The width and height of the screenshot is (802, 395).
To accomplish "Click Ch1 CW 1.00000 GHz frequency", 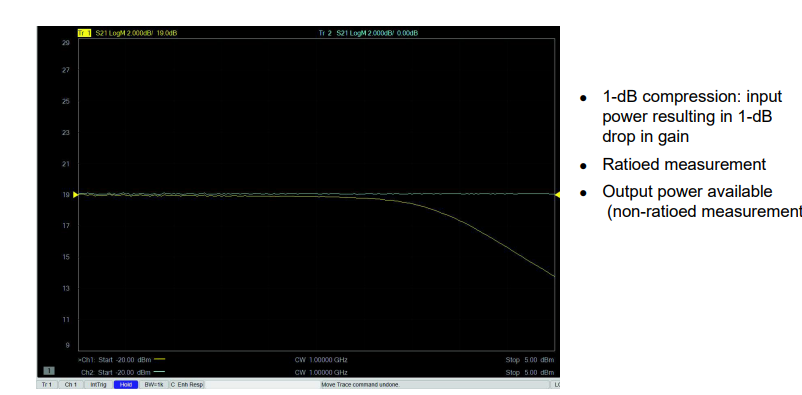I will [x=321, y=360].
